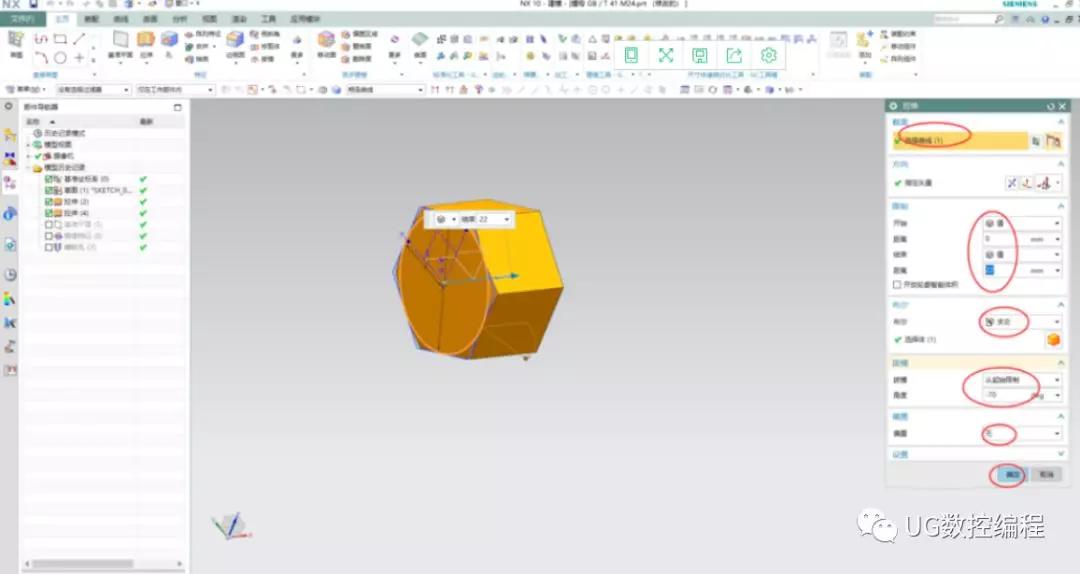Click the Reverse Direction icon in dialog
The height and width of the screenshot is (574, 1080).
click(x=1011, y=183)
